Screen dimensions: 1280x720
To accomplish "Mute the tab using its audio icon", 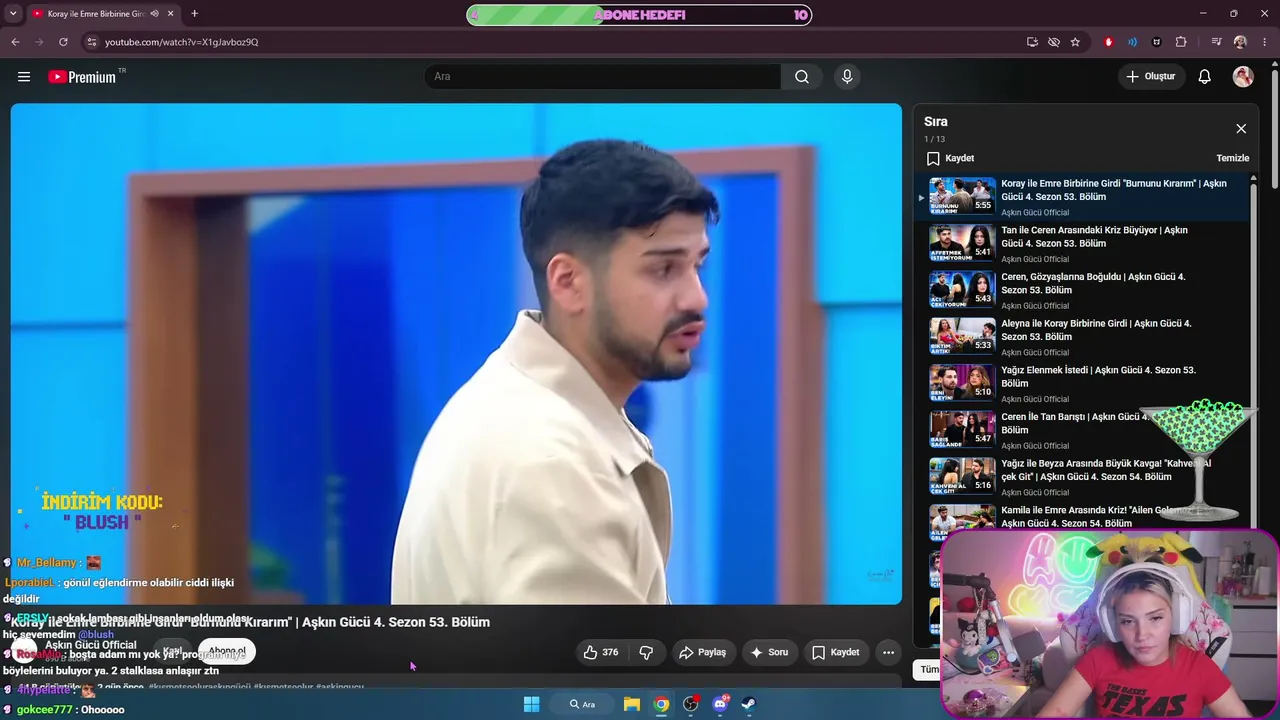I will 155,14.
